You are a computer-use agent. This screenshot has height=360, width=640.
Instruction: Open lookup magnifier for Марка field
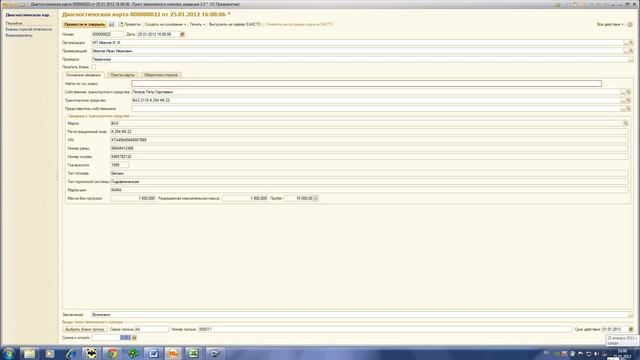pyautogui.click(x=625, y=123)
